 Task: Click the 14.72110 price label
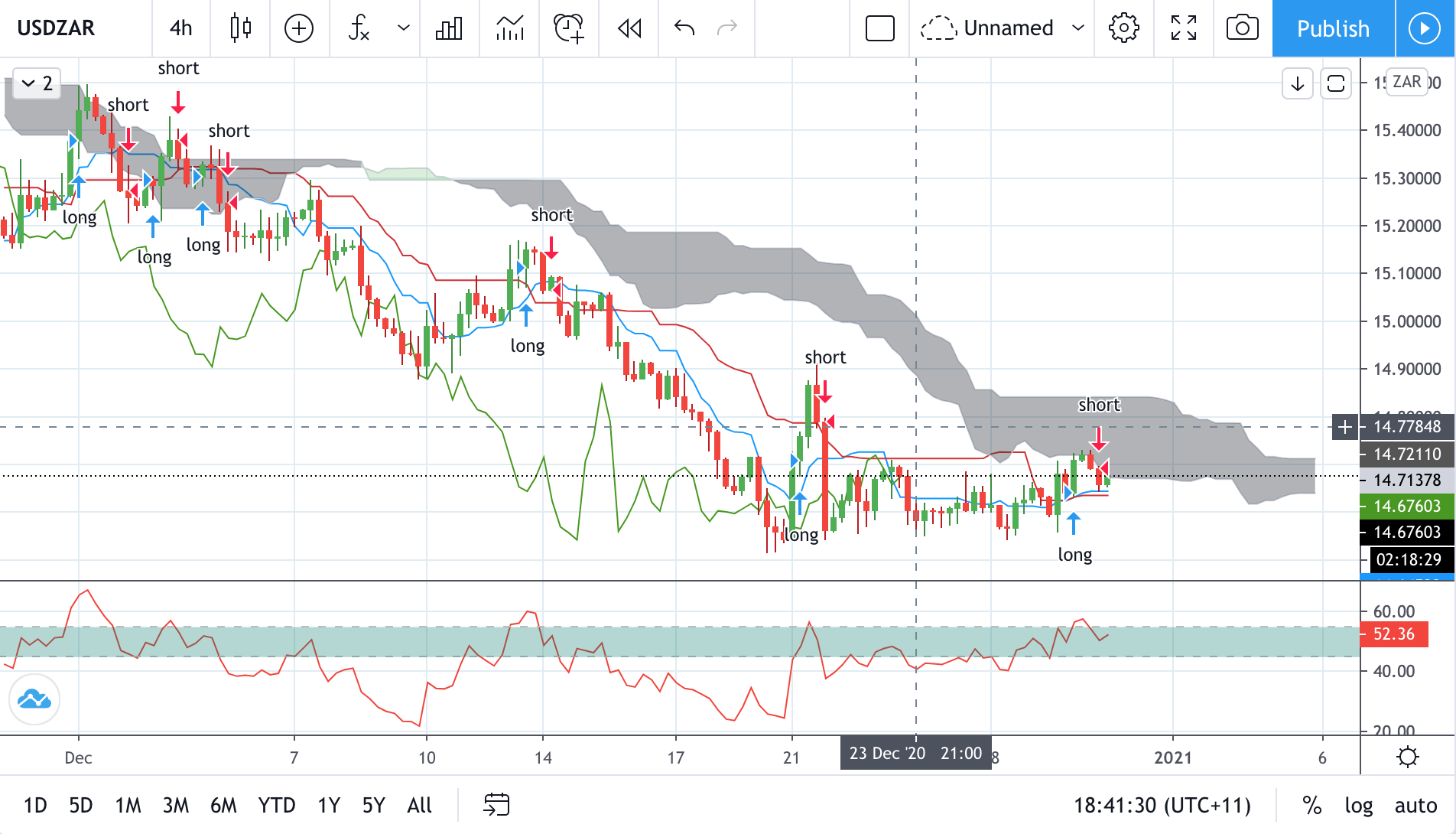pyautogui.click(x=1406, y=454)
